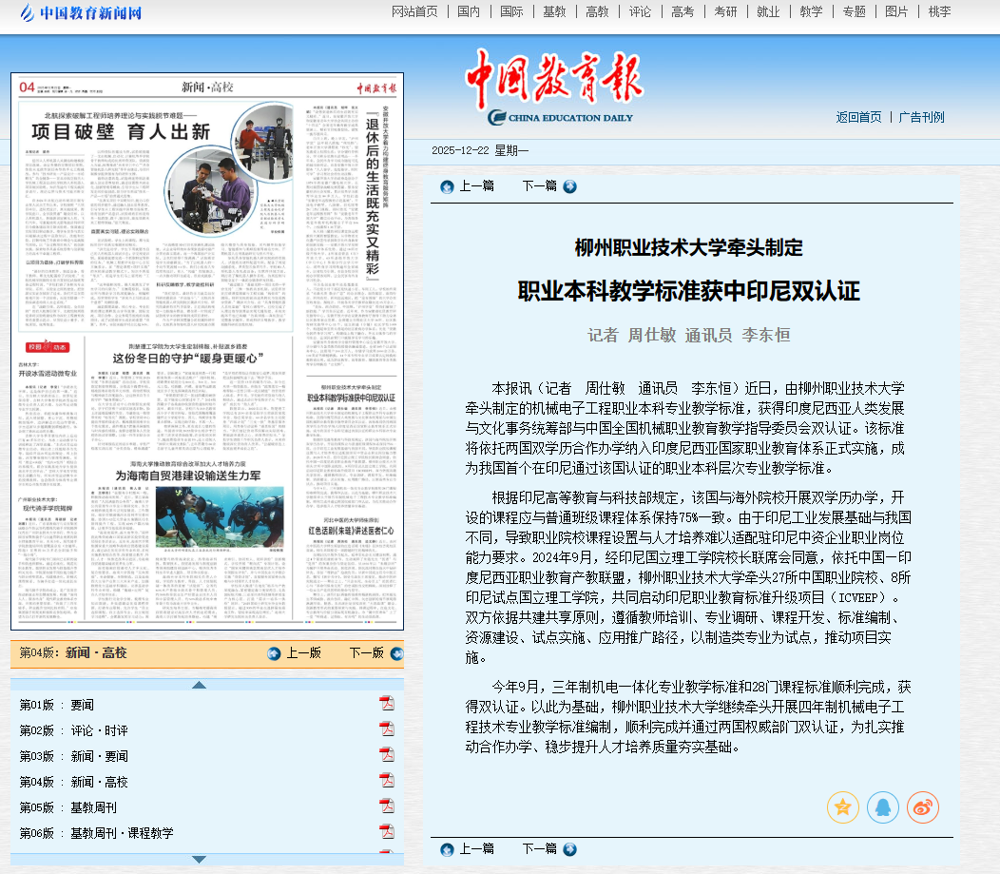Go to 国际 section in top menu
1000x874 pixels.
pyautogui.click(x=511, y=12)
